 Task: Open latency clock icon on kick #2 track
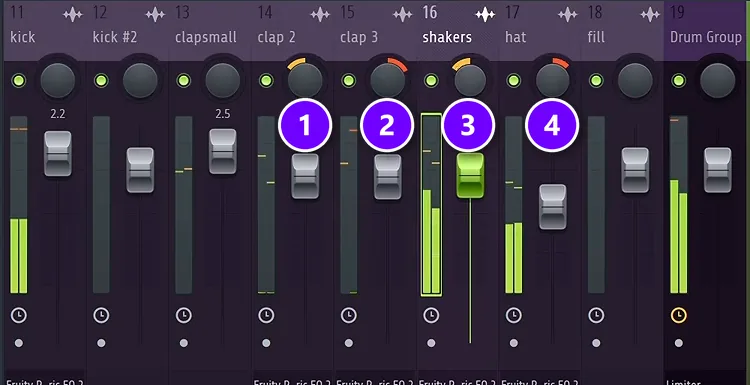click(101, 315)
